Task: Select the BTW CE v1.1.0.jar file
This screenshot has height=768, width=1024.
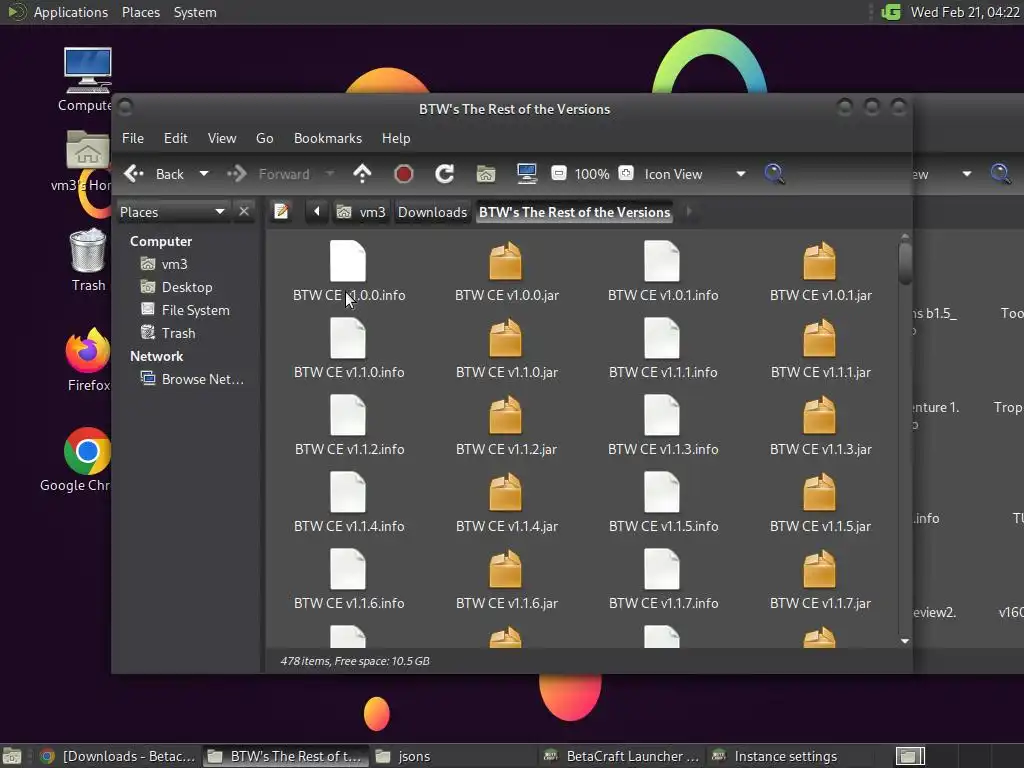Action: (506, 349)
